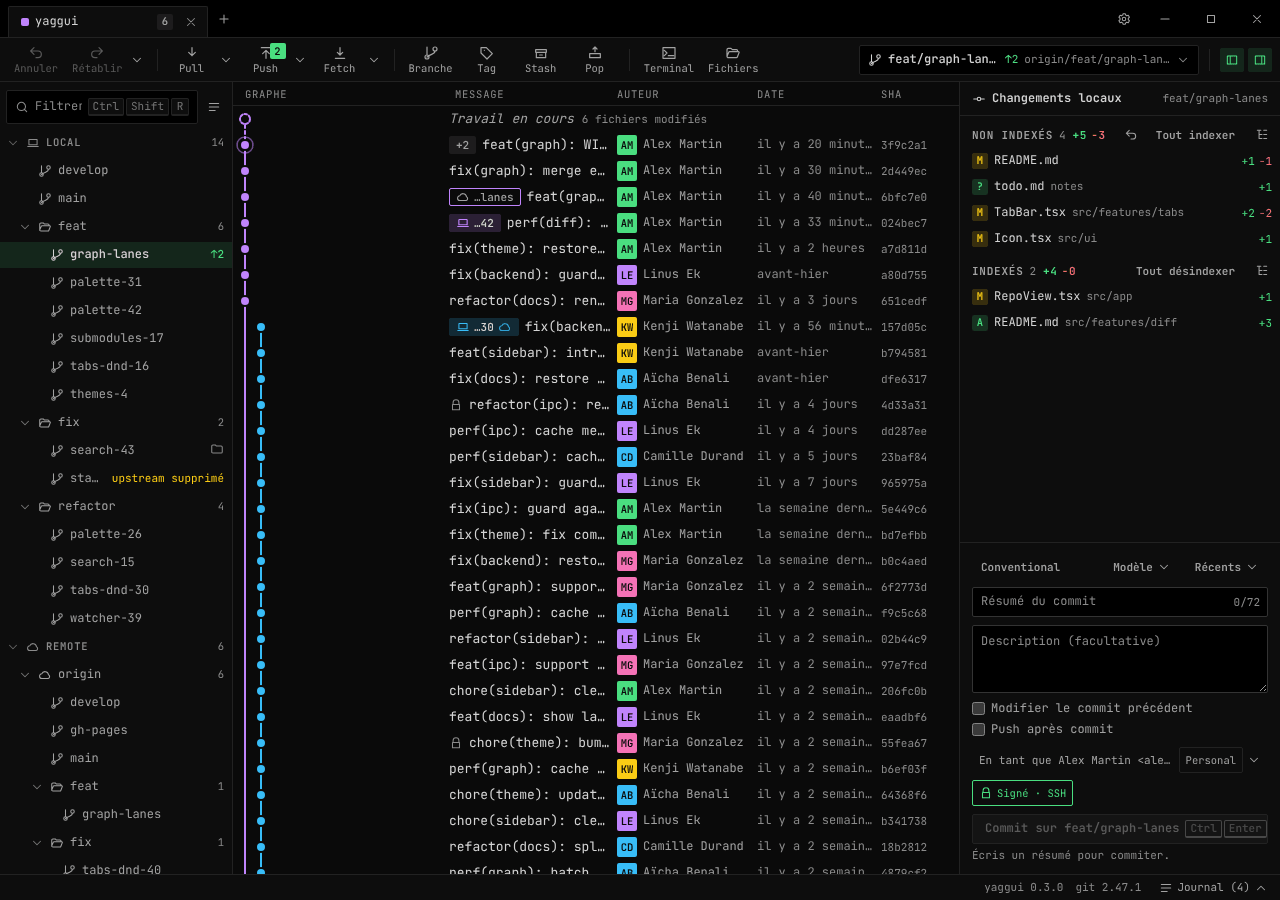Enable Modifier le commit précédent checkbox
Screen dimensions: 1280x900
click(979, 708)
